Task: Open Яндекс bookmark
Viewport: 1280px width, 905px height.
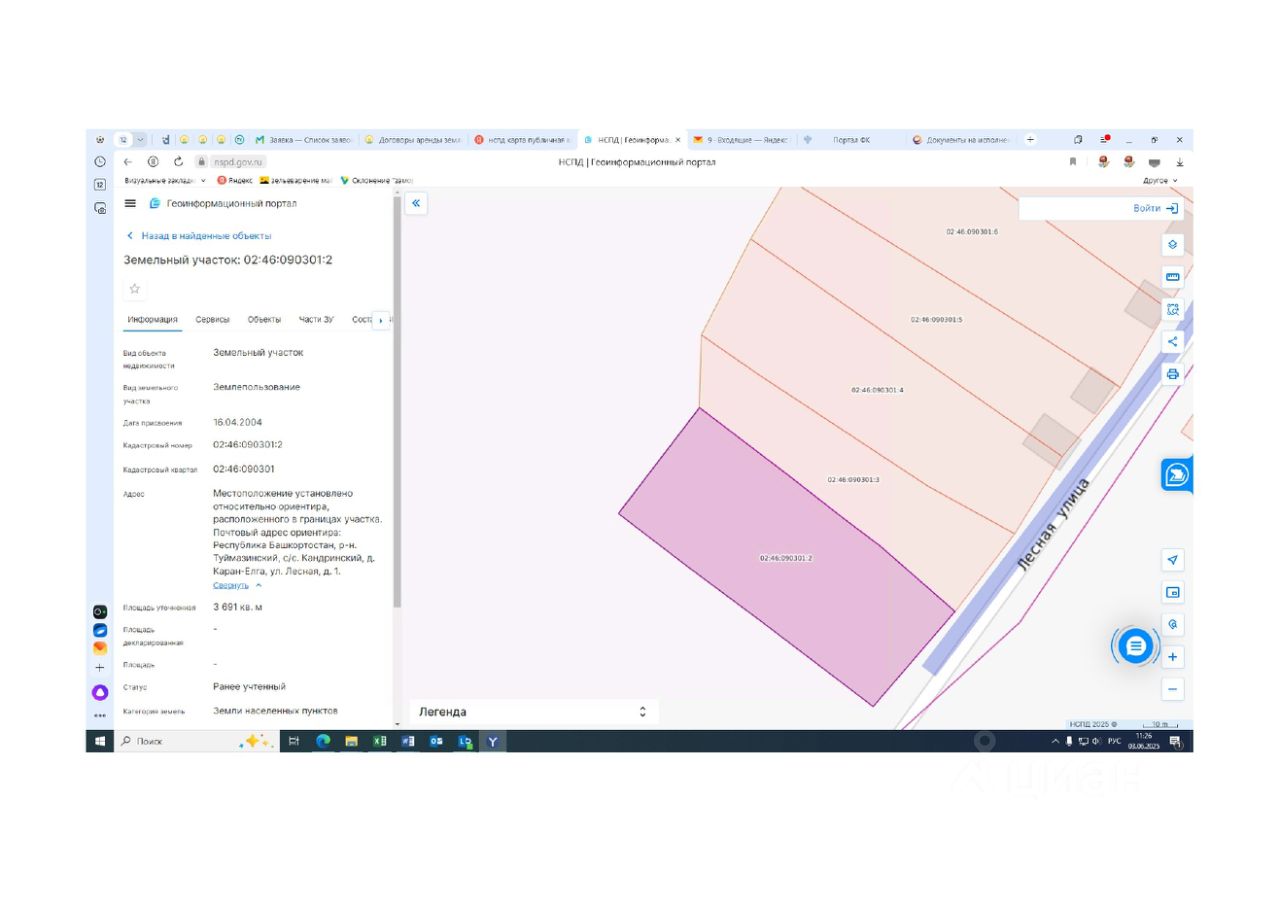Action: (235, 180)
